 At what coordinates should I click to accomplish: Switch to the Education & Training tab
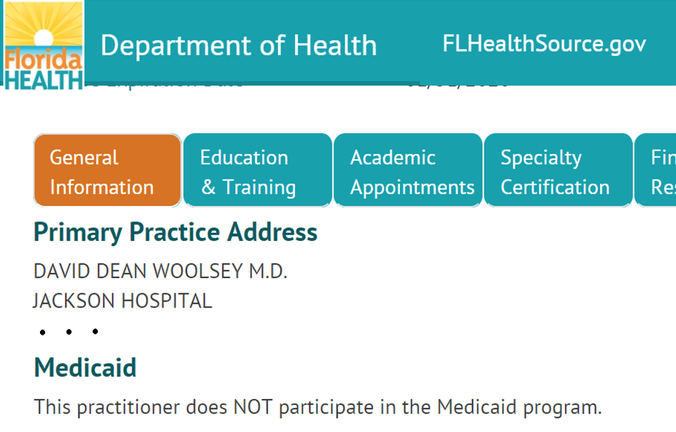257,170
